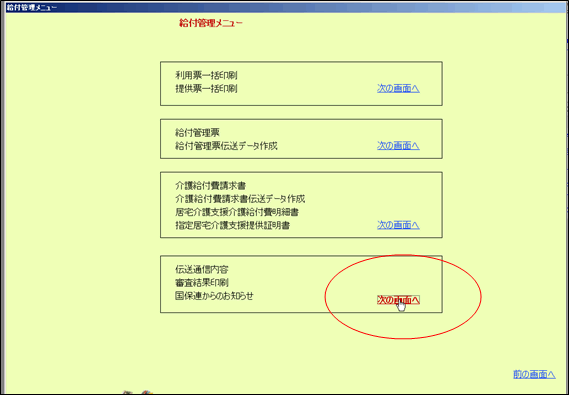Click the 居宅介護支援介護給付費明細書 entry
Screen dimensions: 570x396
[237, 212]
